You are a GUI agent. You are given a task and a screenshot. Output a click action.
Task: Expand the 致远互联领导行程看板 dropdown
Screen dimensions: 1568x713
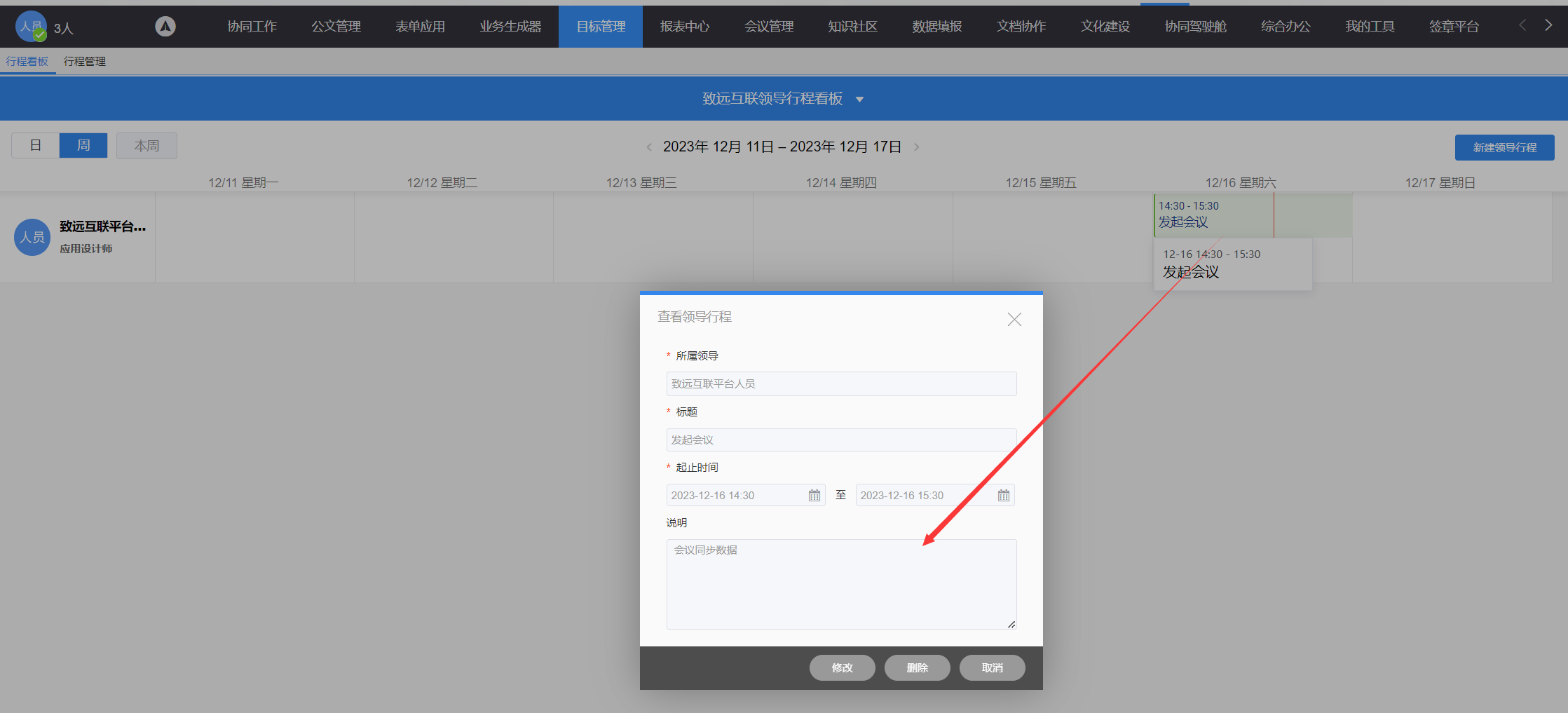860,100
